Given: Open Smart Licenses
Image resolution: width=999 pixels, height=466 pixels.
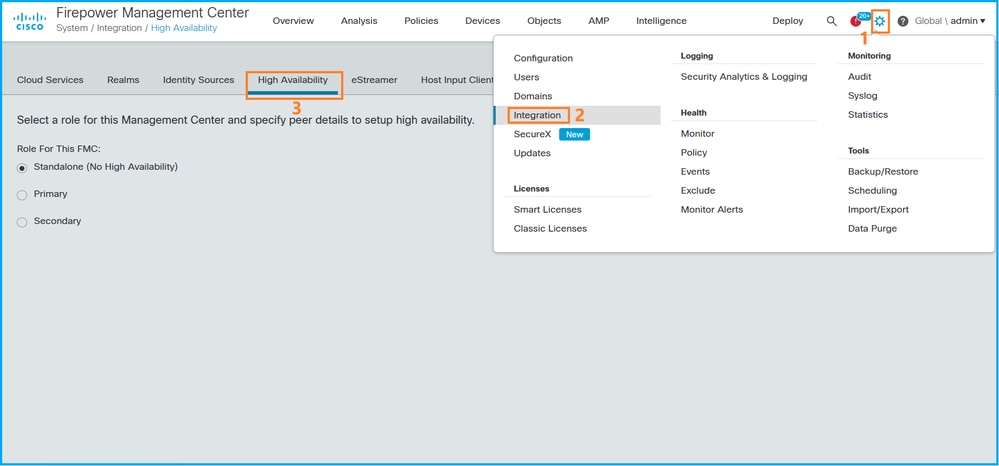Looking at the screenshot, I should pos(547,210).
